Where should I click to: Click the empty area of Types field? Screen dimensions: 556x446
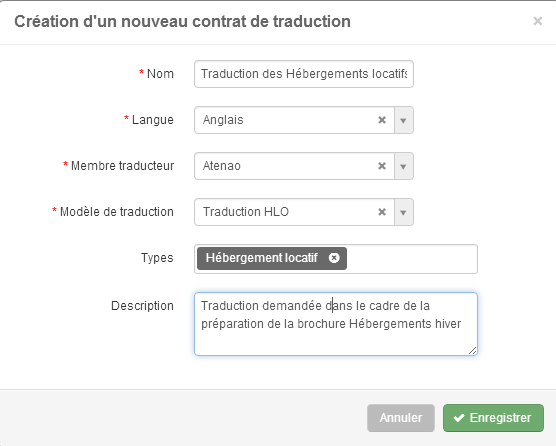tap(411, 259)
